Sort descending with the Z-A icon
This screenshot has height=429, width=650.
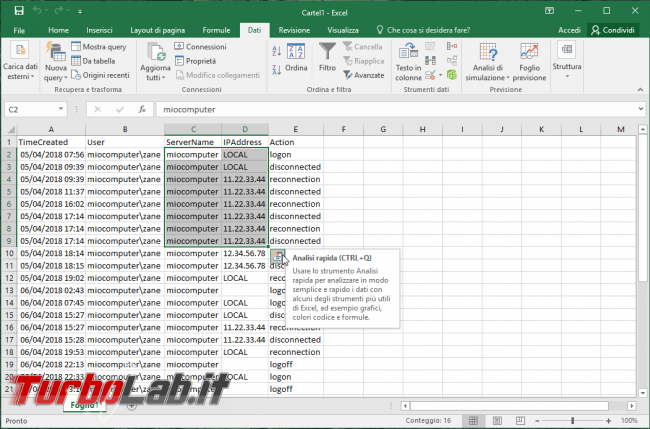point(276,70)
